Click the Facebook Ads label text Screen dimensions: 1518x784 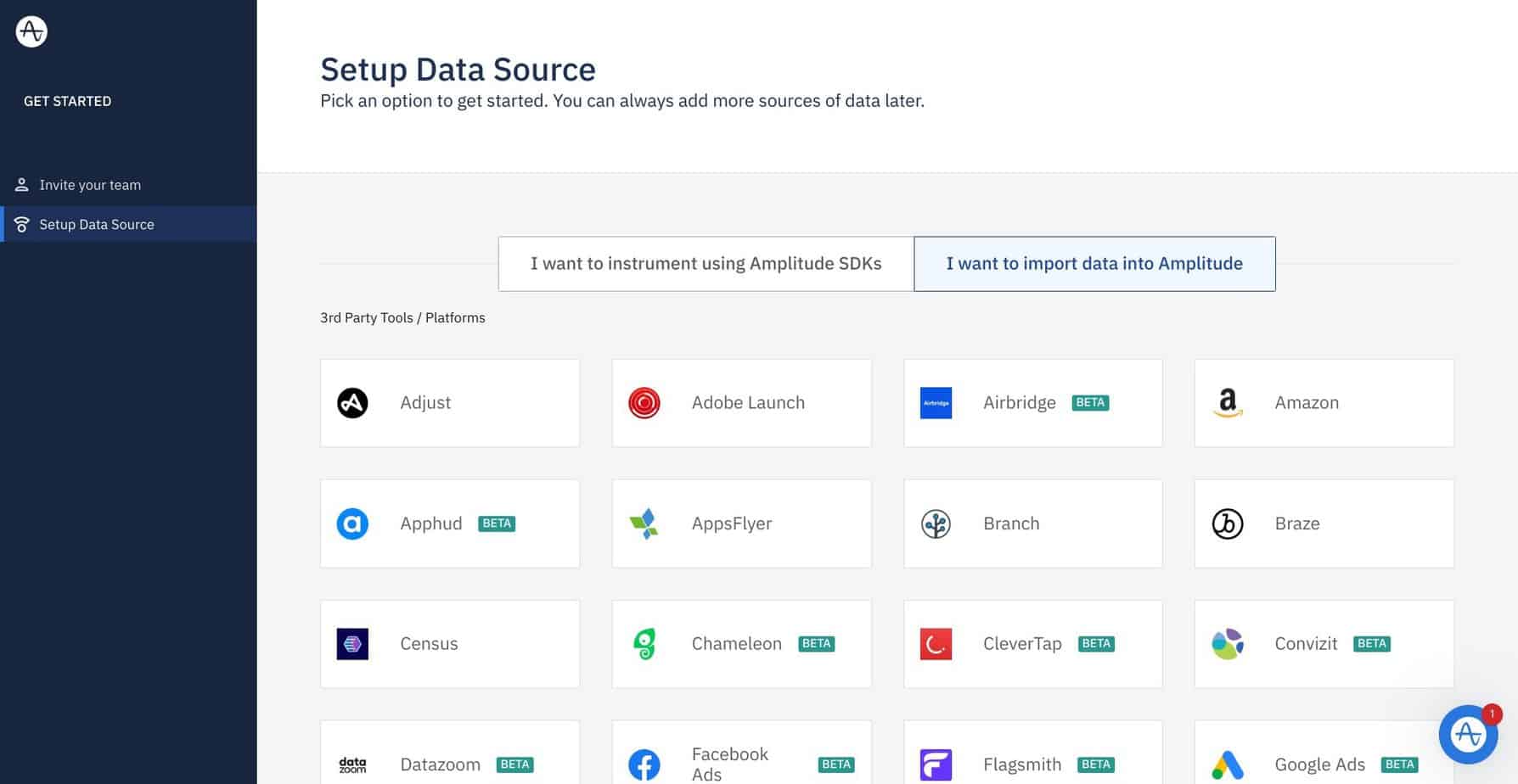730,764
